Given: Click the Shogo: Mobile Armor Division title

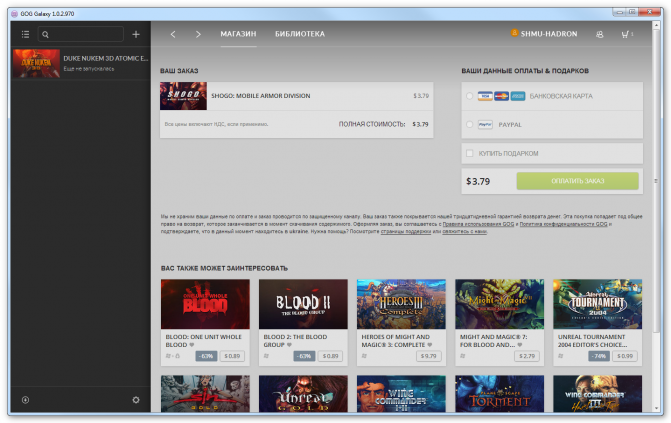Looking at the screenshot, I should coord(260,96).
